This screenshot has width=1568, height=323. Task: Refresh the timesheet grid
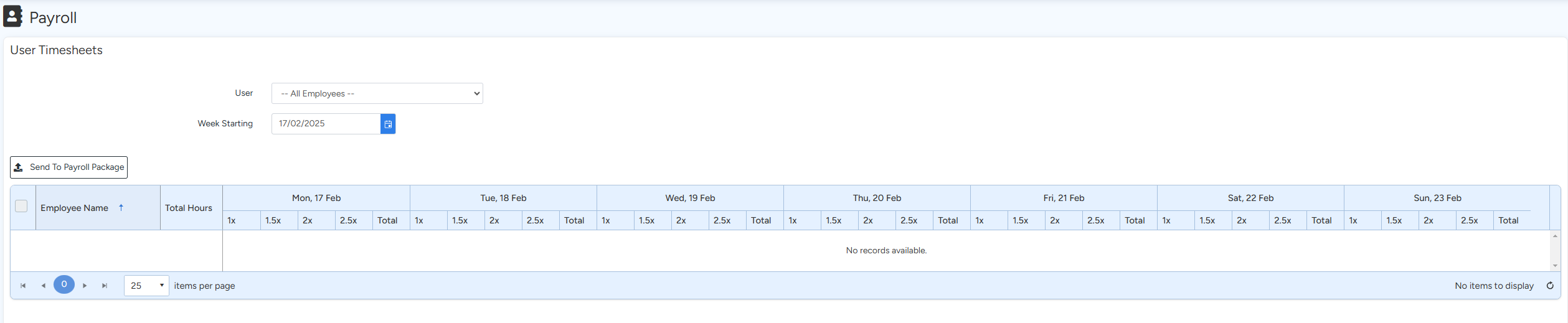coord(1550,286)
